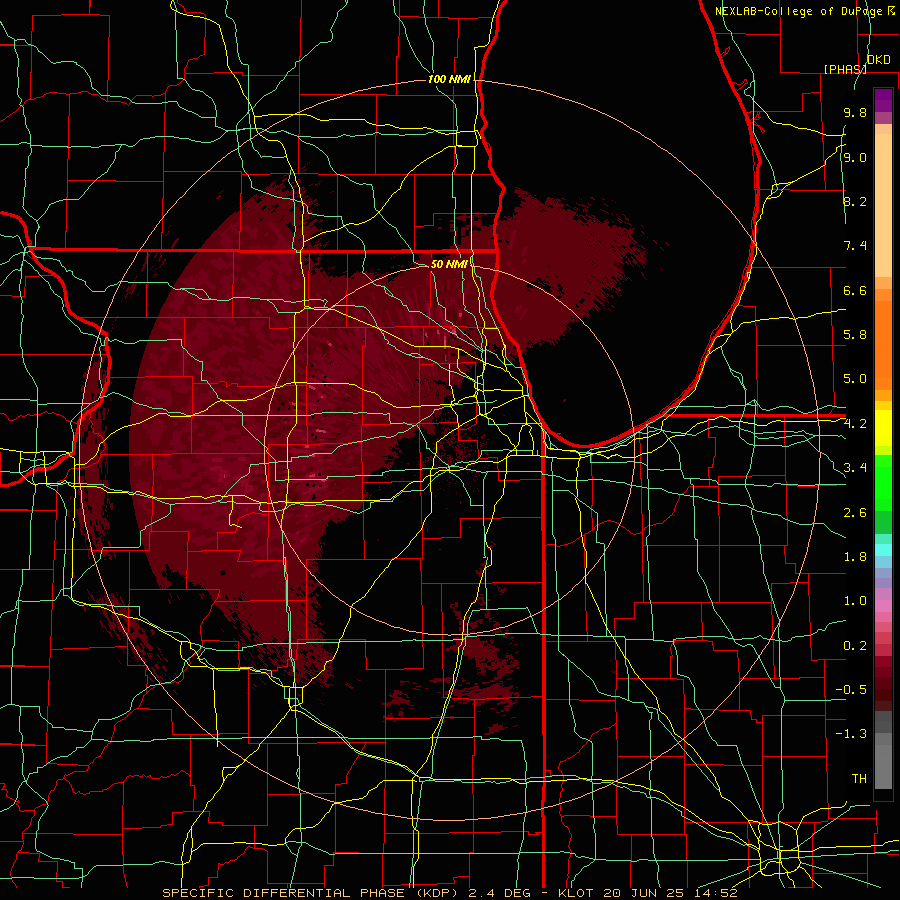Select the 7.4 value on the scale
Screen dimensions: 900x900
click(855, 246)
